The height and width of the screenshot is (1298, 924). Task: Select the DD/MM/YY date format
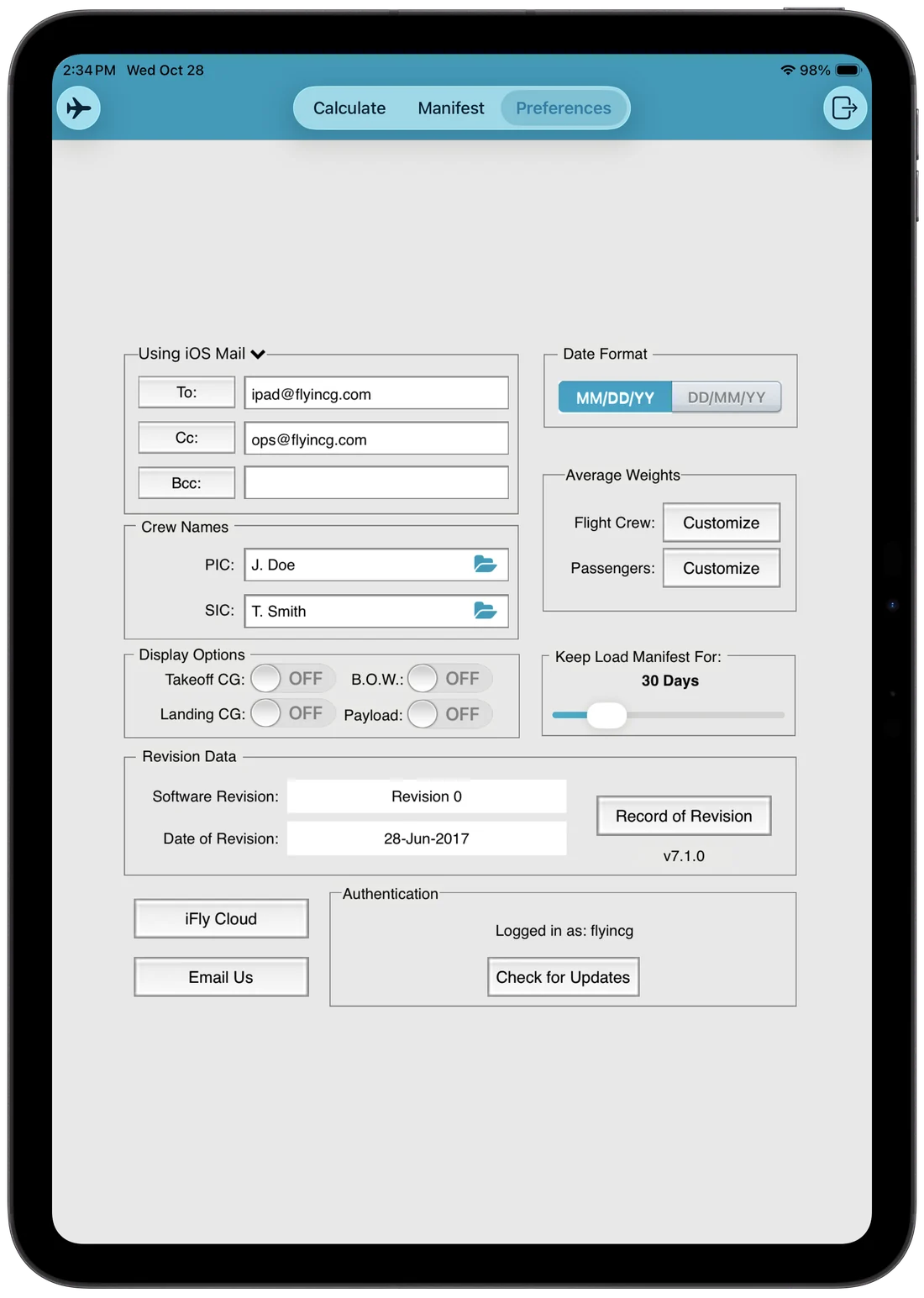[x=727, y=397]
